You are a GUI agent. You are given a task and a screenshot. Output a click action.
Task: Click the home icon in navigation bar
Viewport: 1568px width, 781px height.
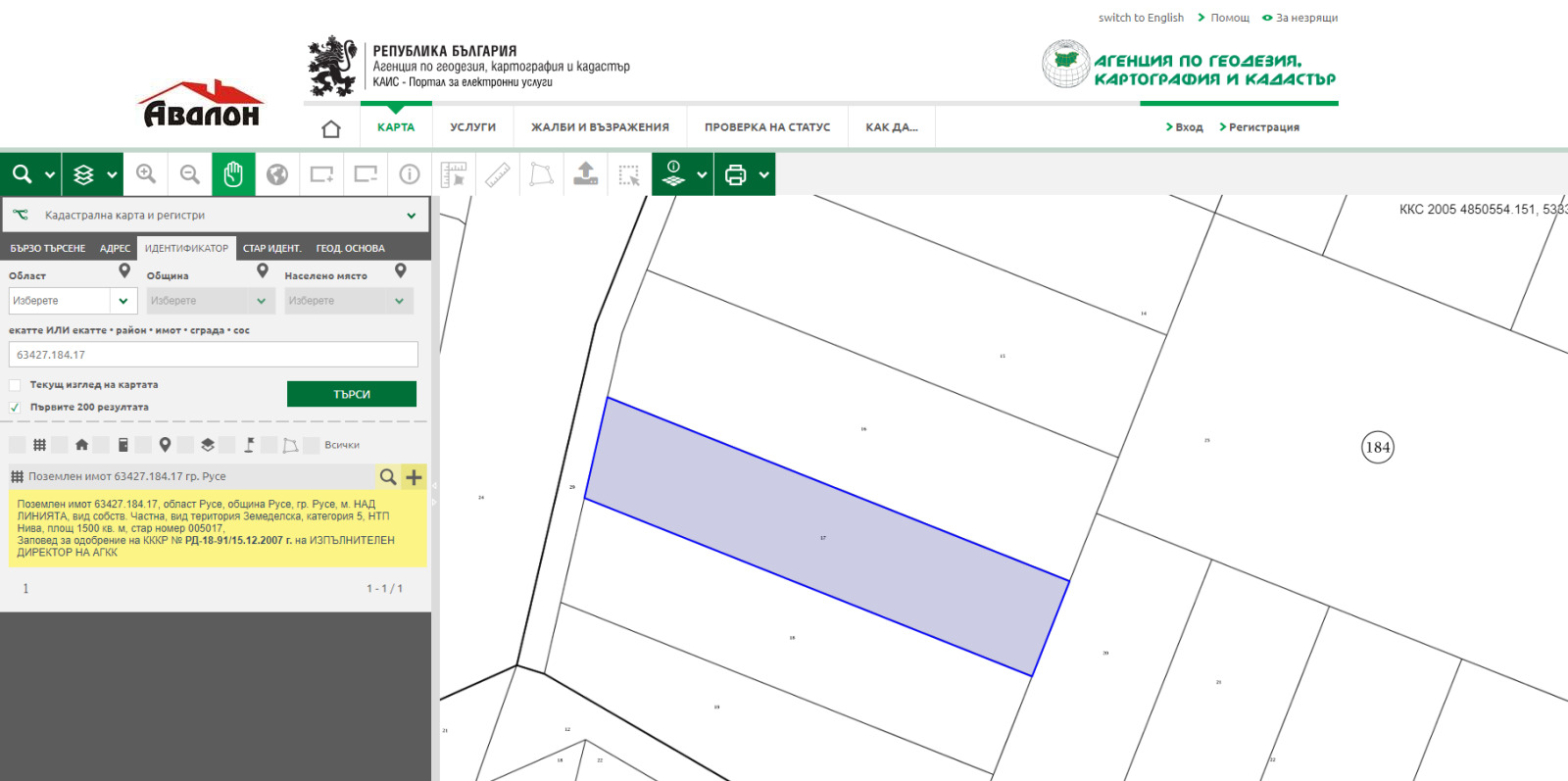click(331, 128)
